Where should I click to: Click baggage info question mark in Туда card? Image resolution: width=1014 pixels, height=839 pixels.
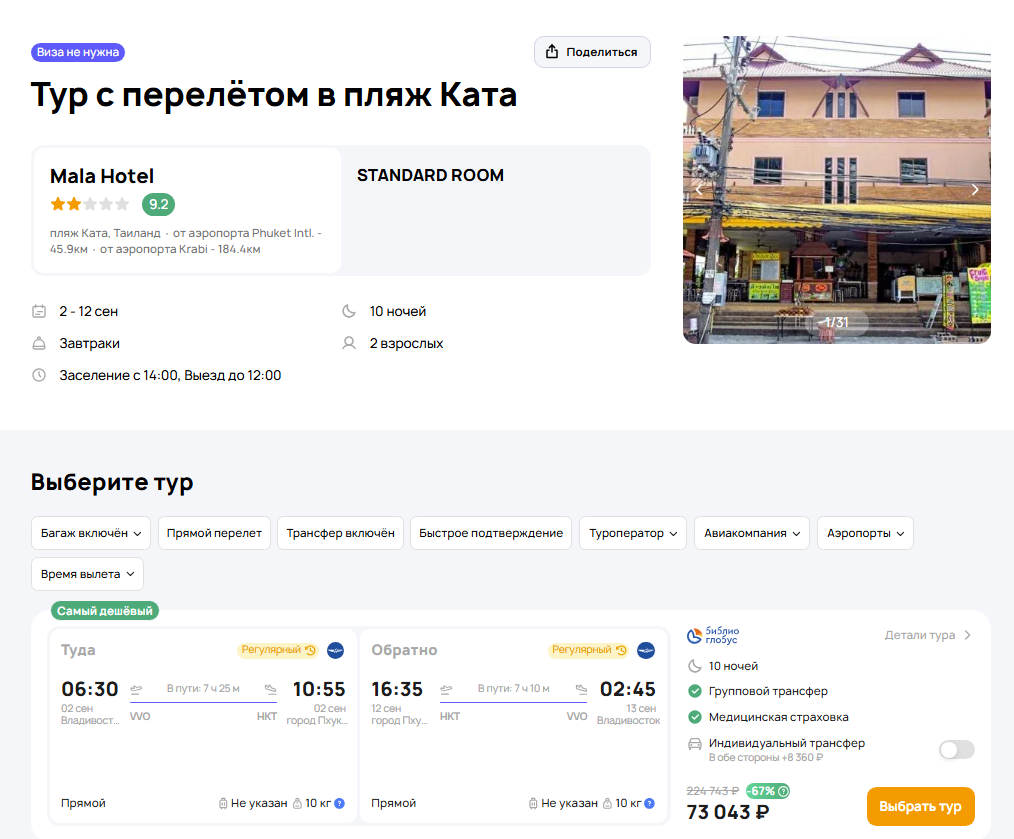tap(340, 803)
